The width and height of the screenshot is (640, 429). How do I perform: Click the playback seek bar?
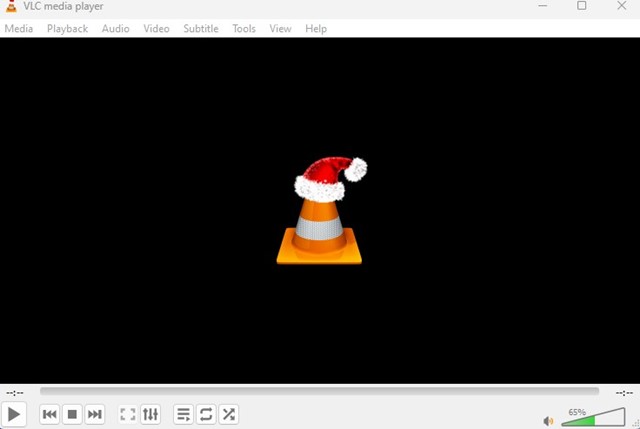[x=320, y=392]
